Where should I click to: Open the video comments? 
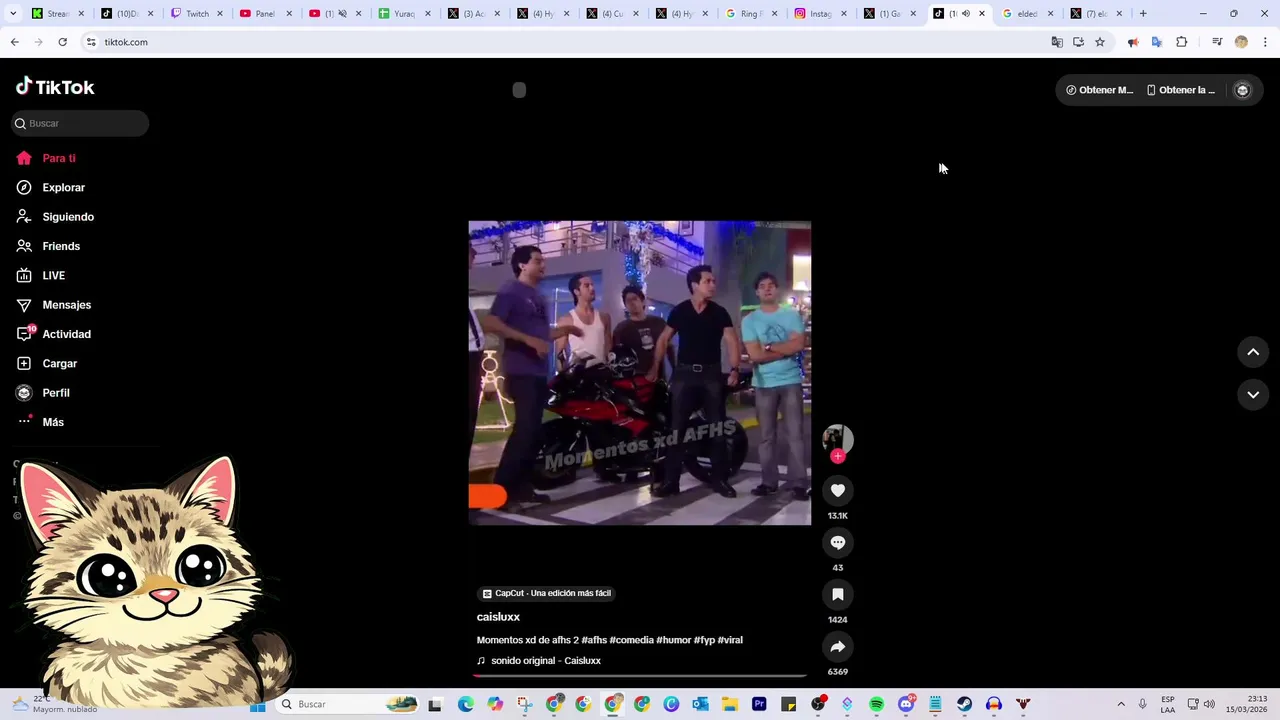coord(838,542)
